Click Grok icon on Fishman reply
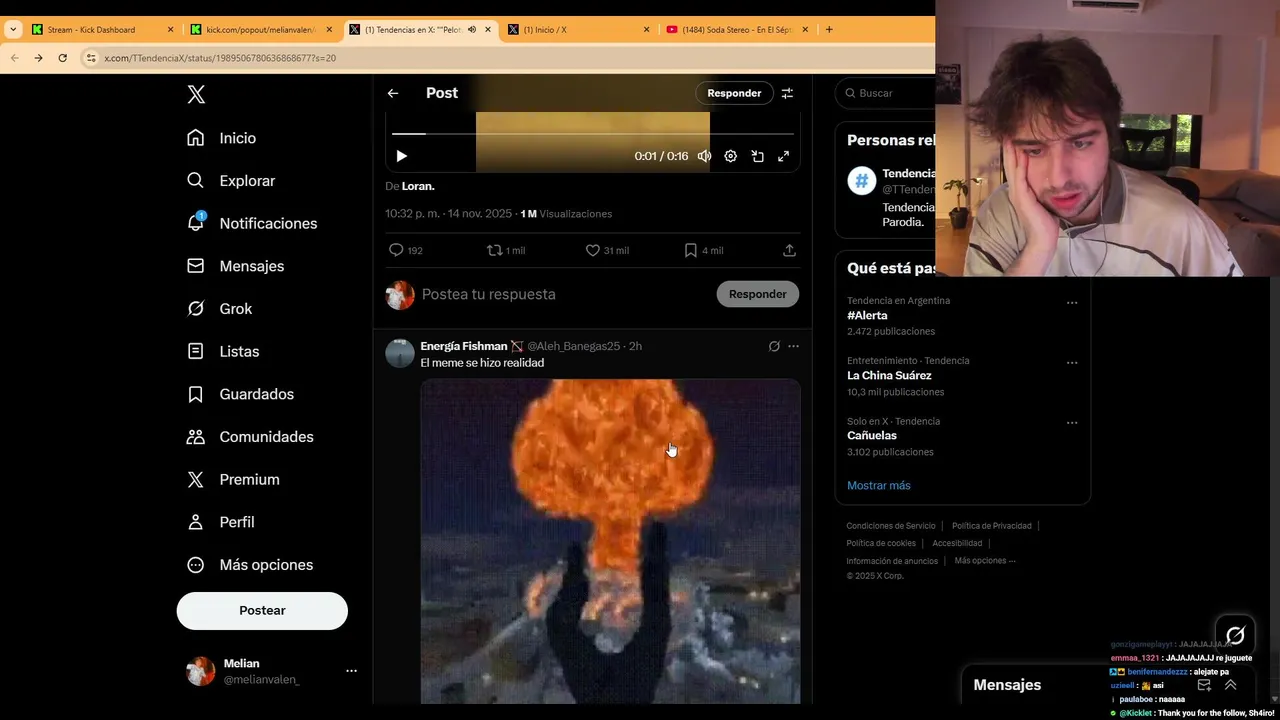Screen dimensions: 1280x720 pyautogui.click(x=773, y=346)
